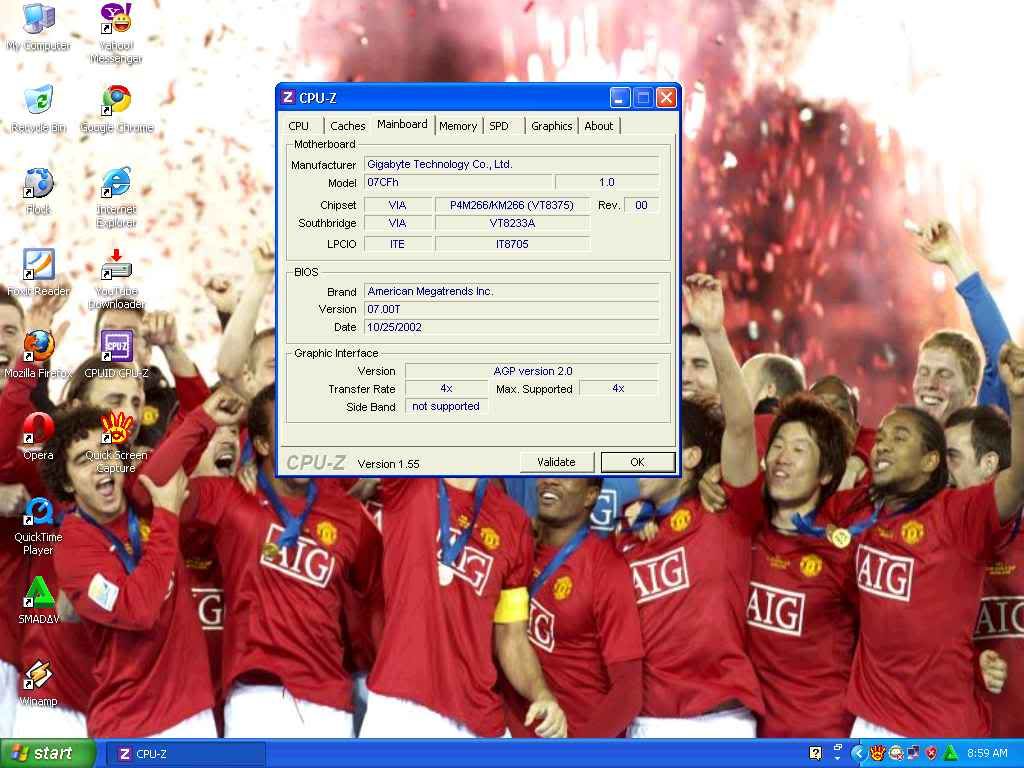Viewport: 1024px width, 768px height.
Task: Click the LPCIO vendor 'ITE' field
Action: [x=397, y=244]
